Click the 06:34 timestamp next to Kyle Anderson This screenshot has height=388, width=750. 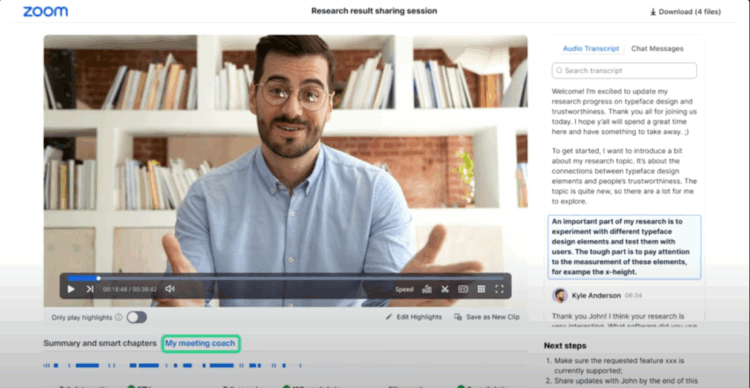point(633,296)
